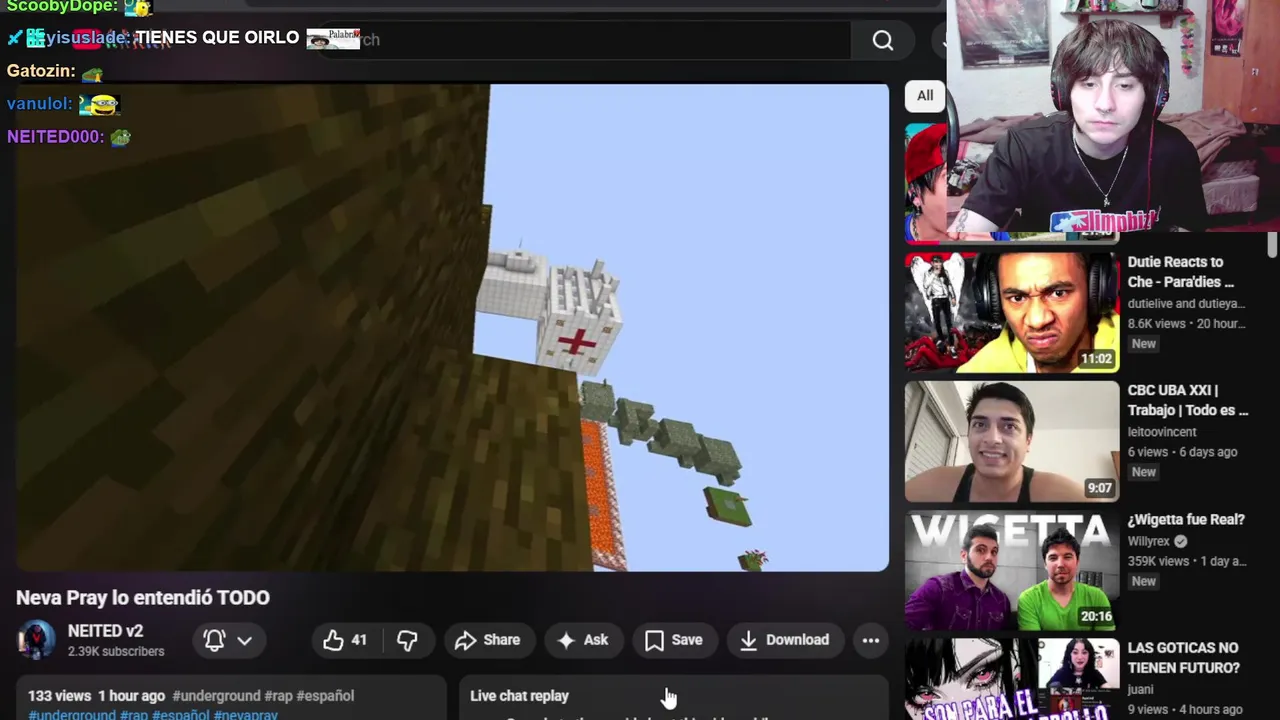The image size is (1280, 720).
Task: Open the NEITED v2 channel name link
Action: point(105,631)
